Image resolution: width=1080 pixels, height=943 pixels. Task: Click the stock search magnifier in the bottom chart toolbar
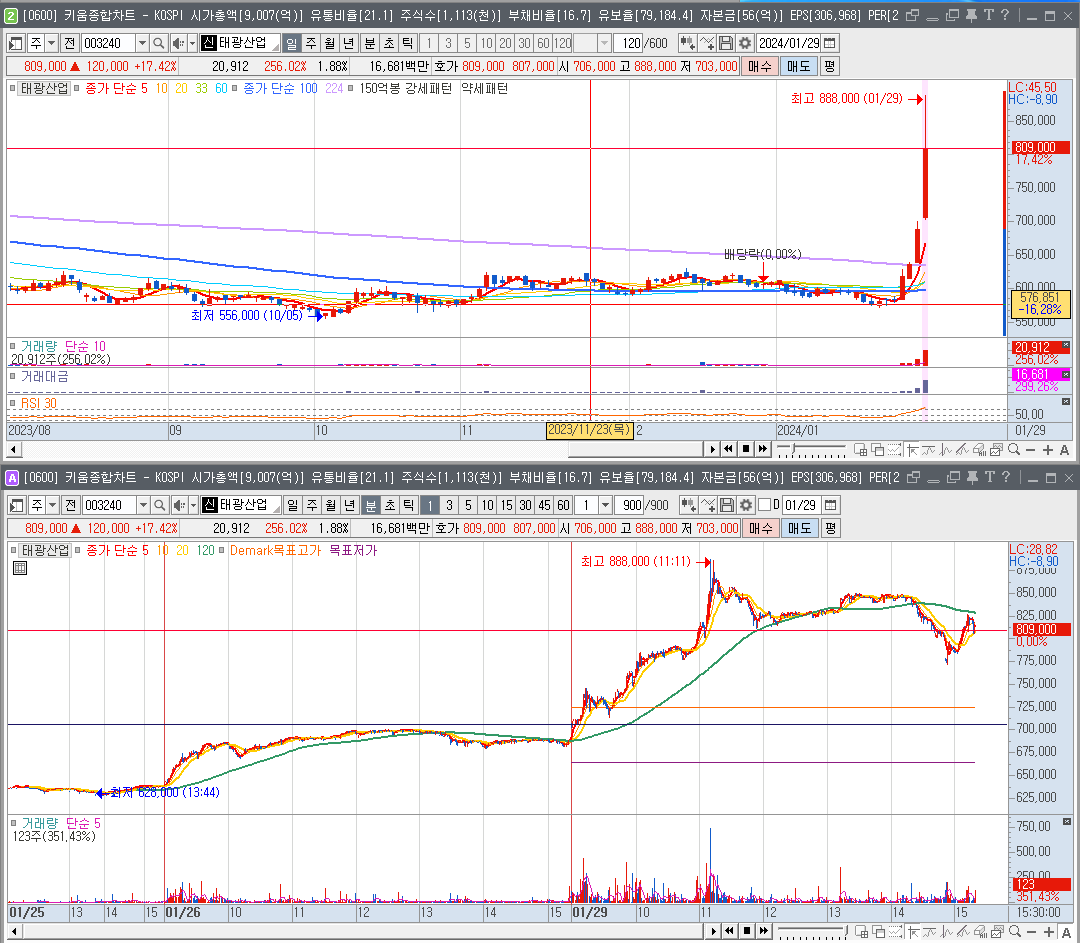(160, 506)
